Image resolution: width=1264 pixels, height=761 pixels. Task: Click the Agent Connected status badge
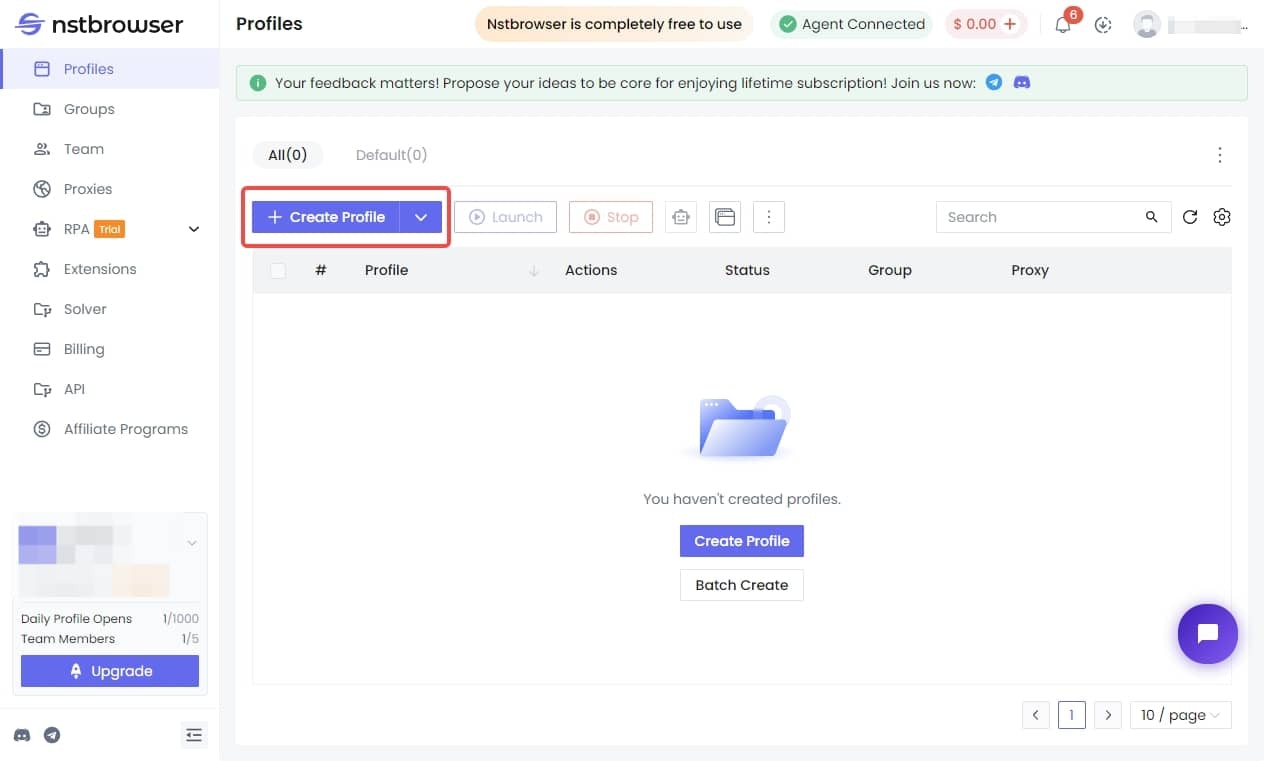pyautogui.click(x=852, y=24)
